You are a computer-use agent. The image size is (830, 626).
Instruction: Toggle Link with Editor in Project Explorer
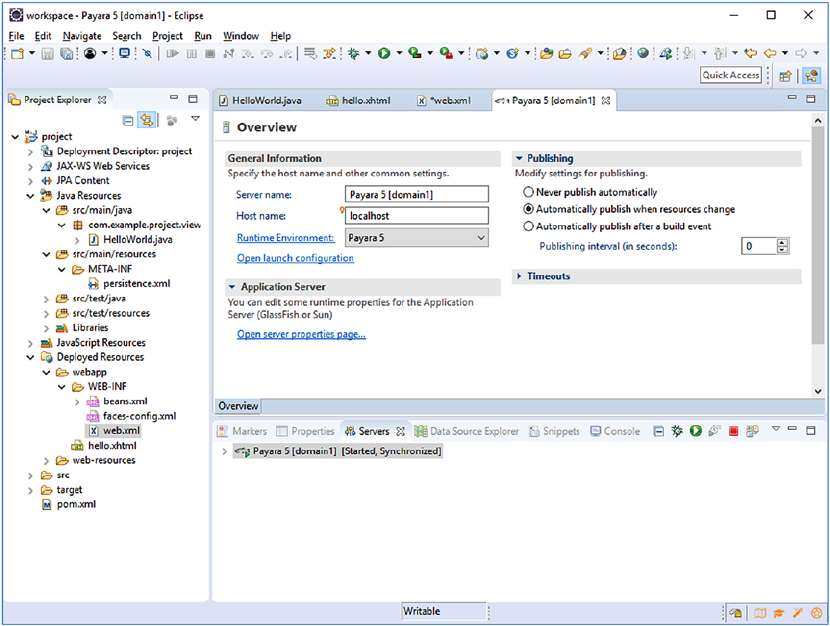[147, 120]
